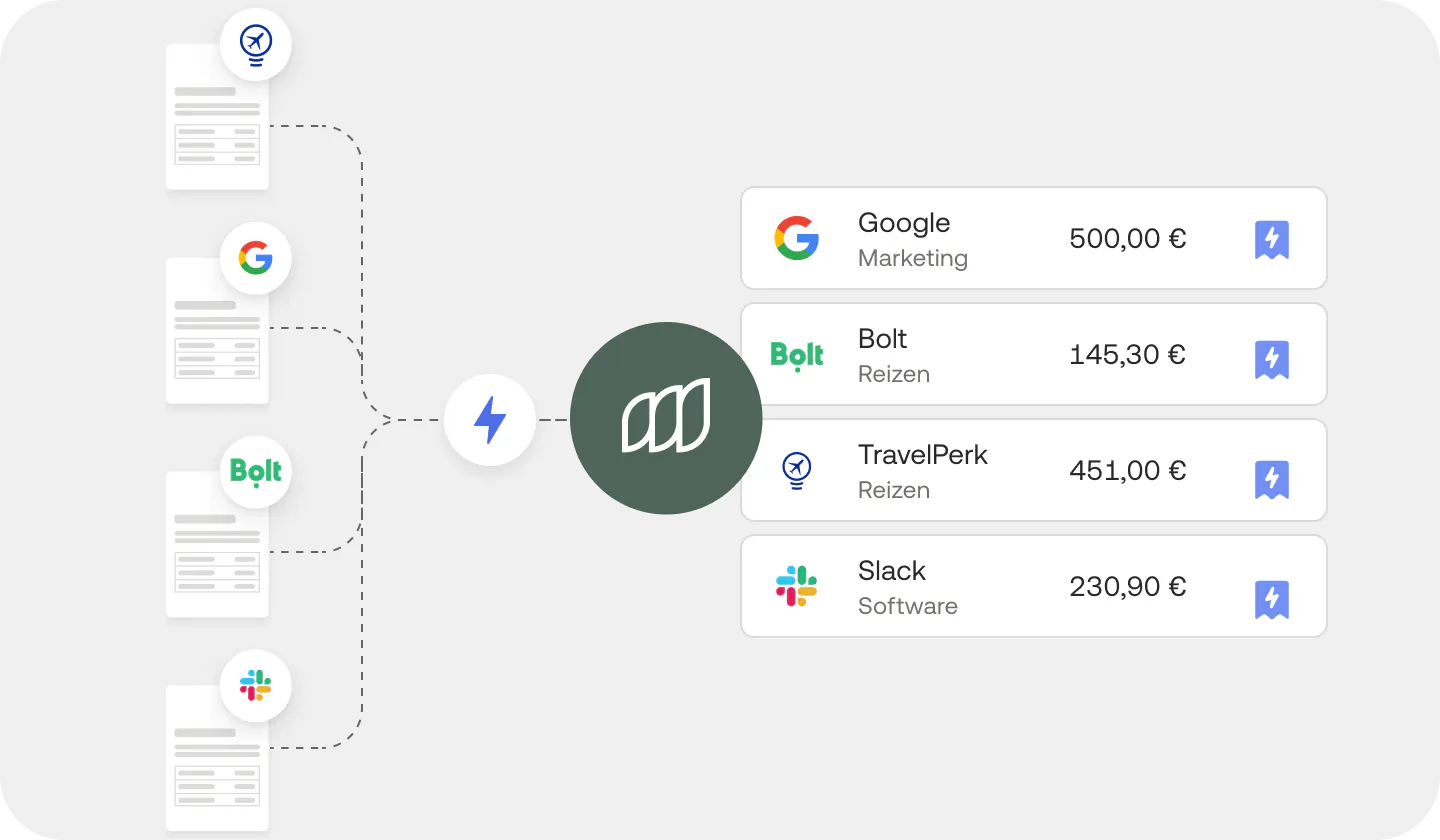
Task: Click the 500,00 € amount
Action: 1128,238
